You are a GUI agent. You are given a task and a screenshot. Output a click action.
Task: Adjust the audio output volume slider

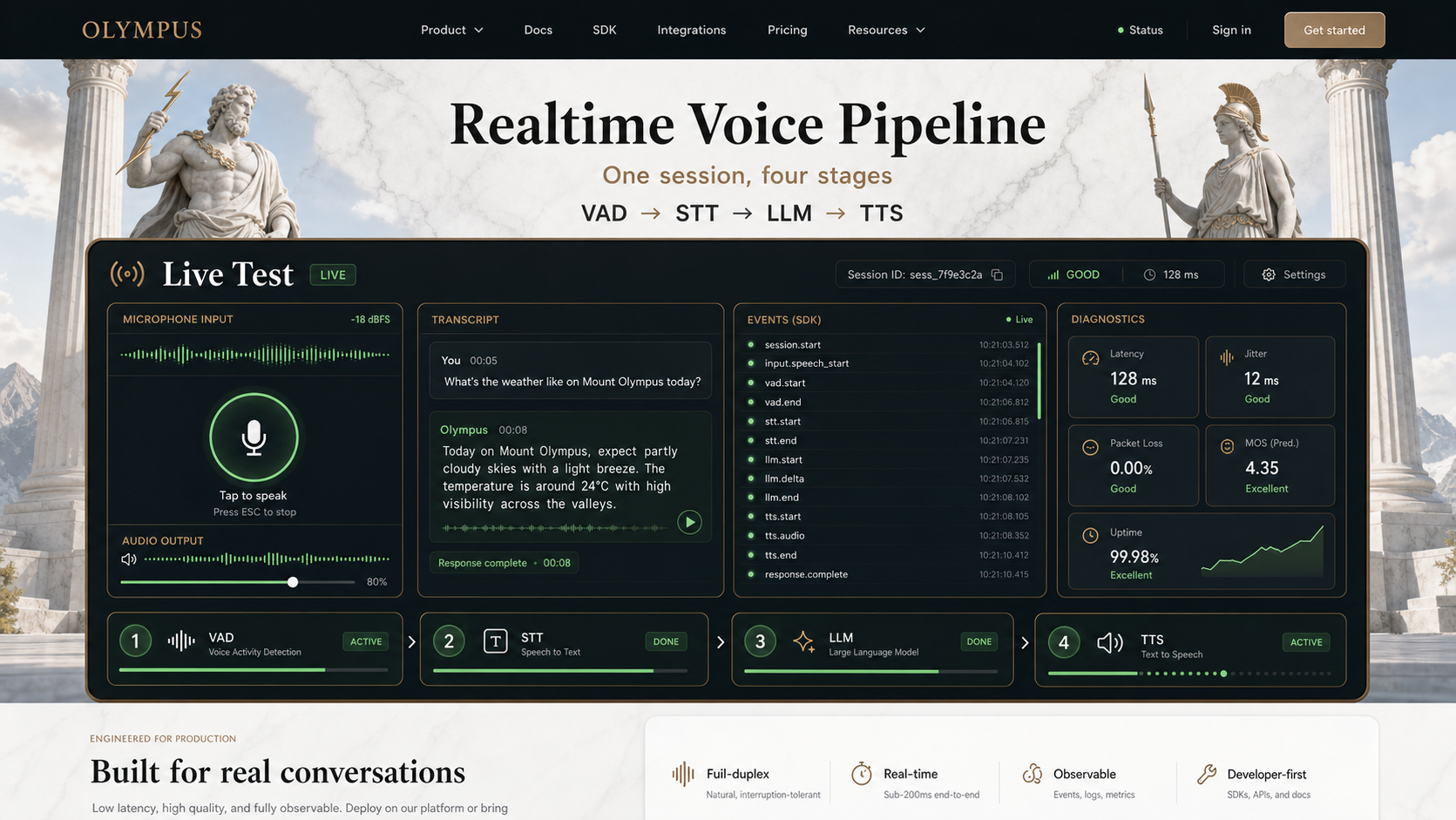[x=237, y=581]
